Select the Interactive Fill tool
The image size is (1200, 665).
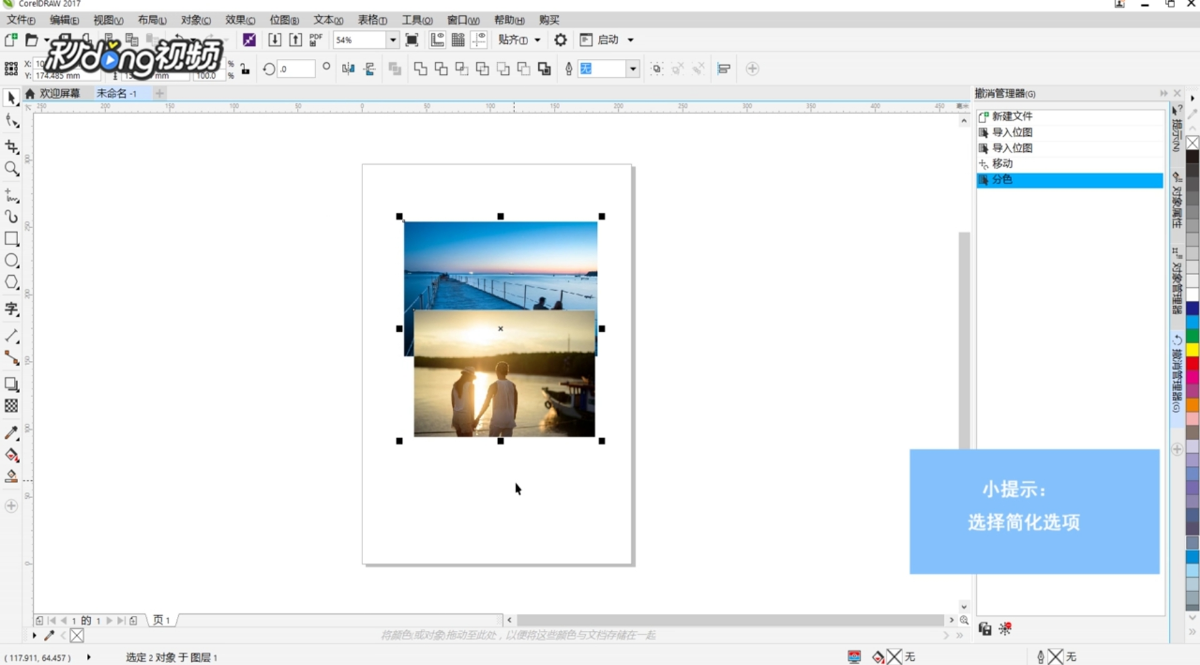(11, 455)
